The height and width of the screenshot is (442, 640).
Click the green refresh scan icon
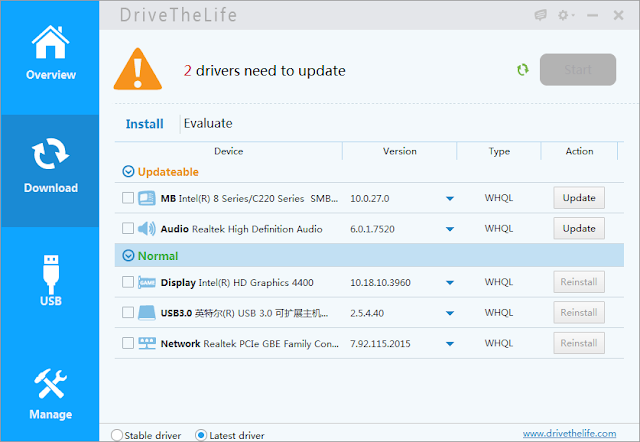(522, 70)
